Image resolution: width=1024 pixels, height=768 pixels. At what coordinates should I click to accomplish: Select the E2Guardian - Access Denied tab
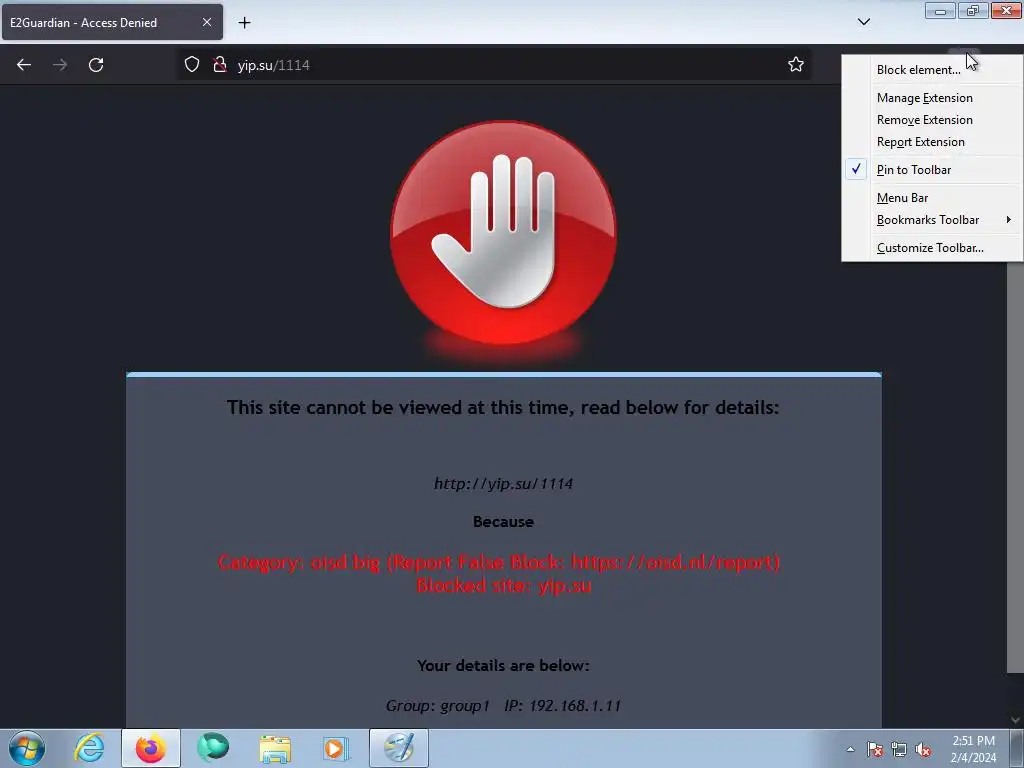(x=112, y=22)
